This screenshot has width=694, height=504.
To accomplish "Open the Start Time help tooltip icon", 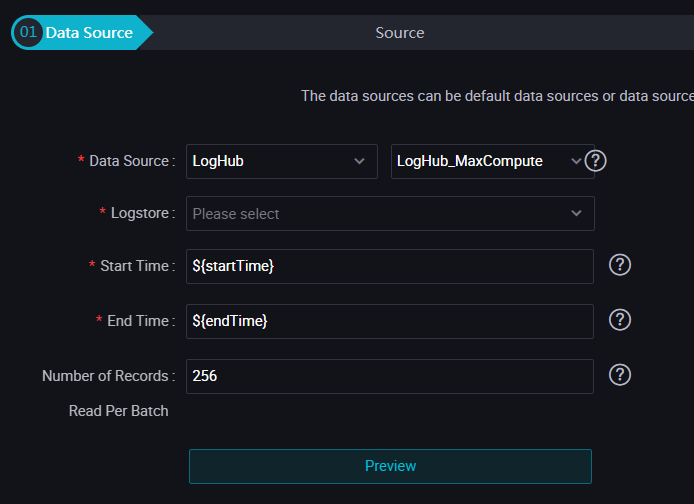I will click(x=620, y=265).
